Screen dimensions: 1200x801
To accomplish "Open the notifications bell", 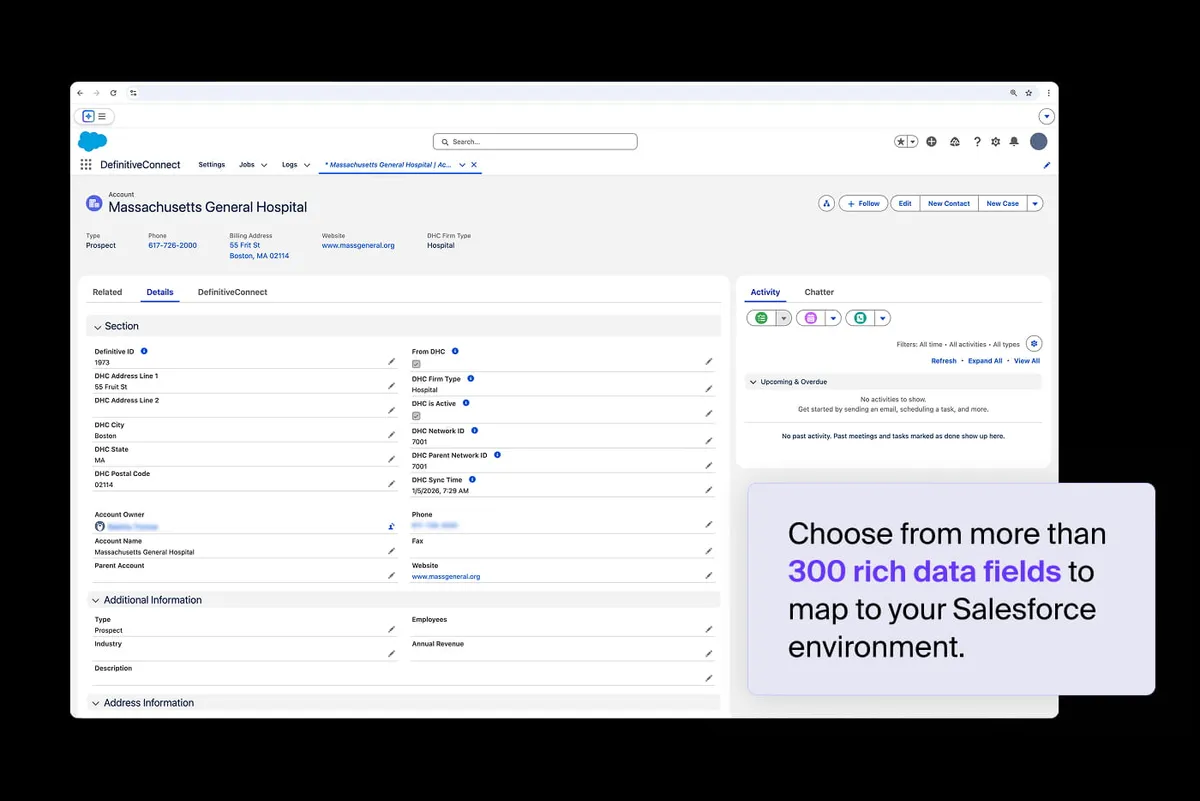I will tap(1014, 142).
